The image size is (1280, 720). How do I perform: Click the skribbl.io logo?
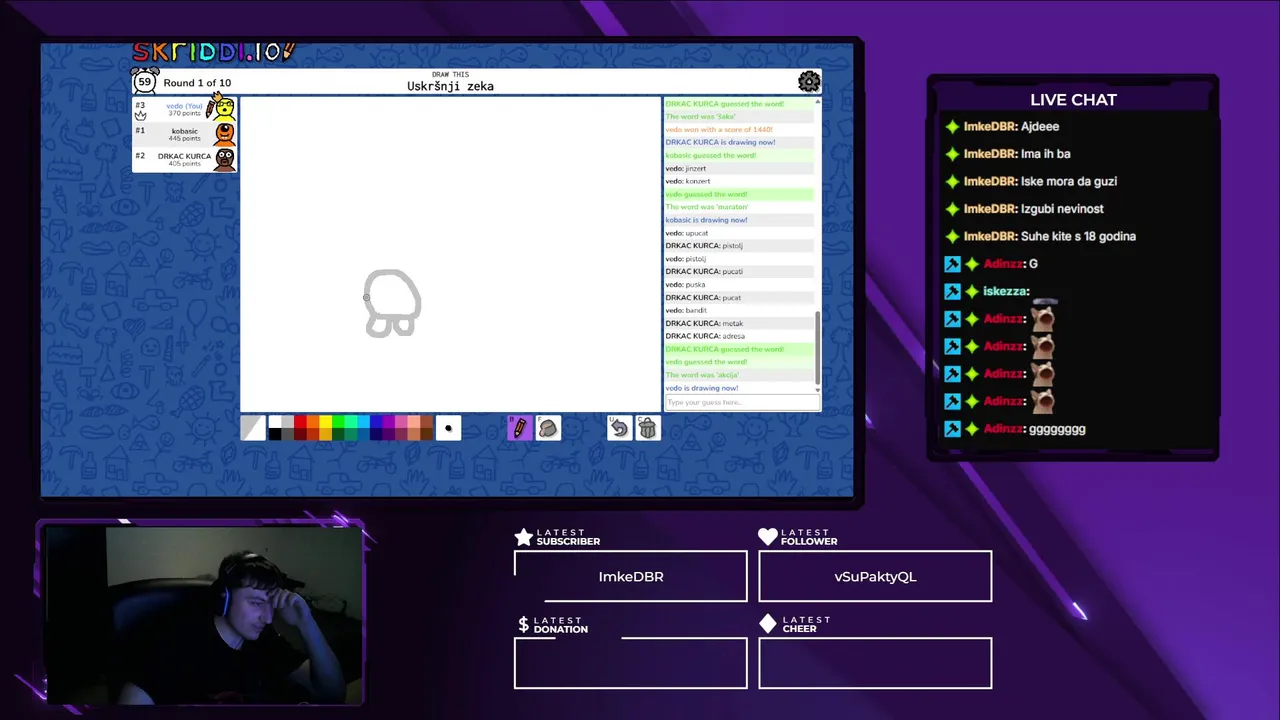[x=214, y=51]
